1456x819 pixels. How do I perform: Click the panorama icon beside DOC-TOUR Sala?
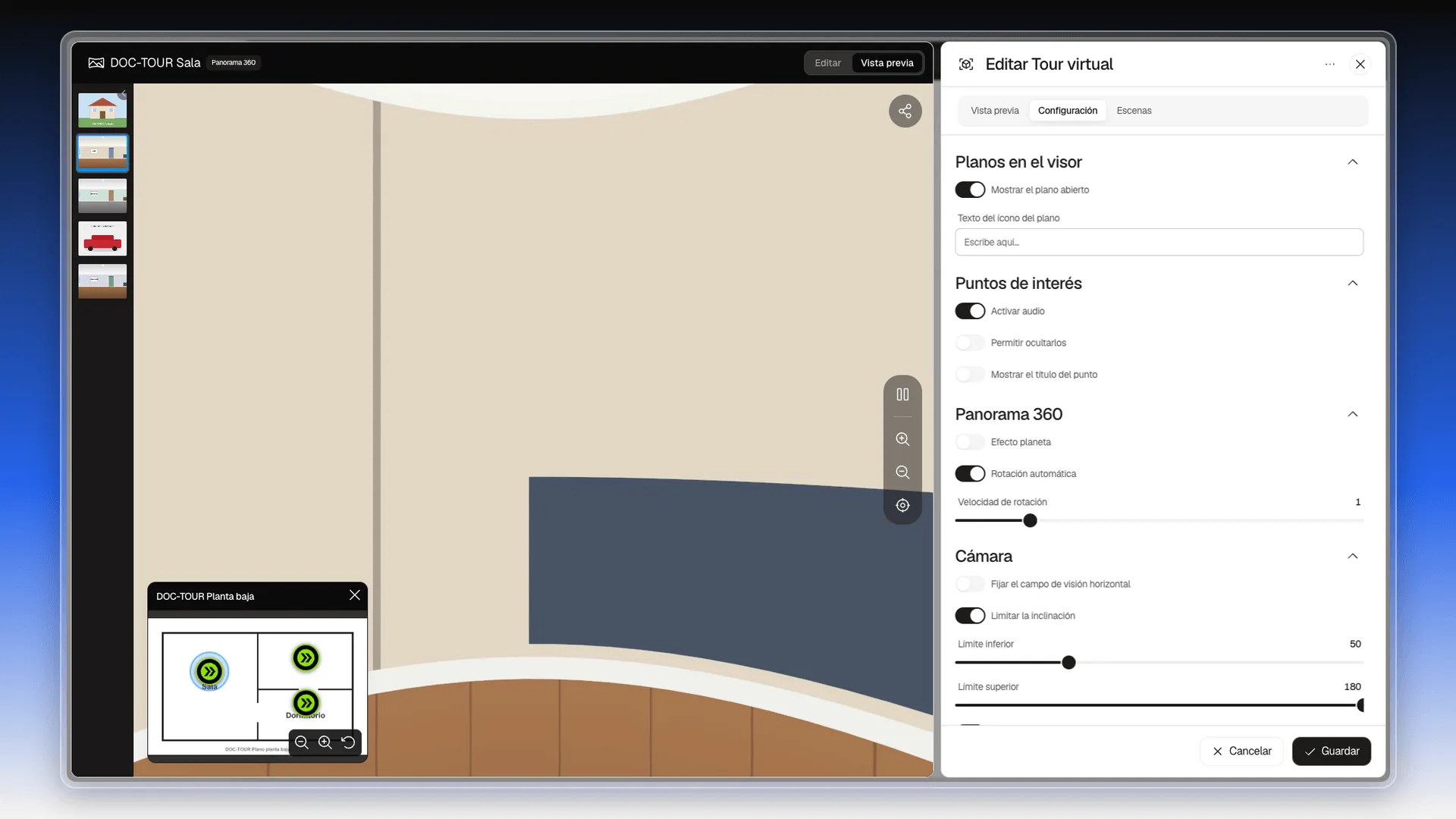(x=96, y=63)
